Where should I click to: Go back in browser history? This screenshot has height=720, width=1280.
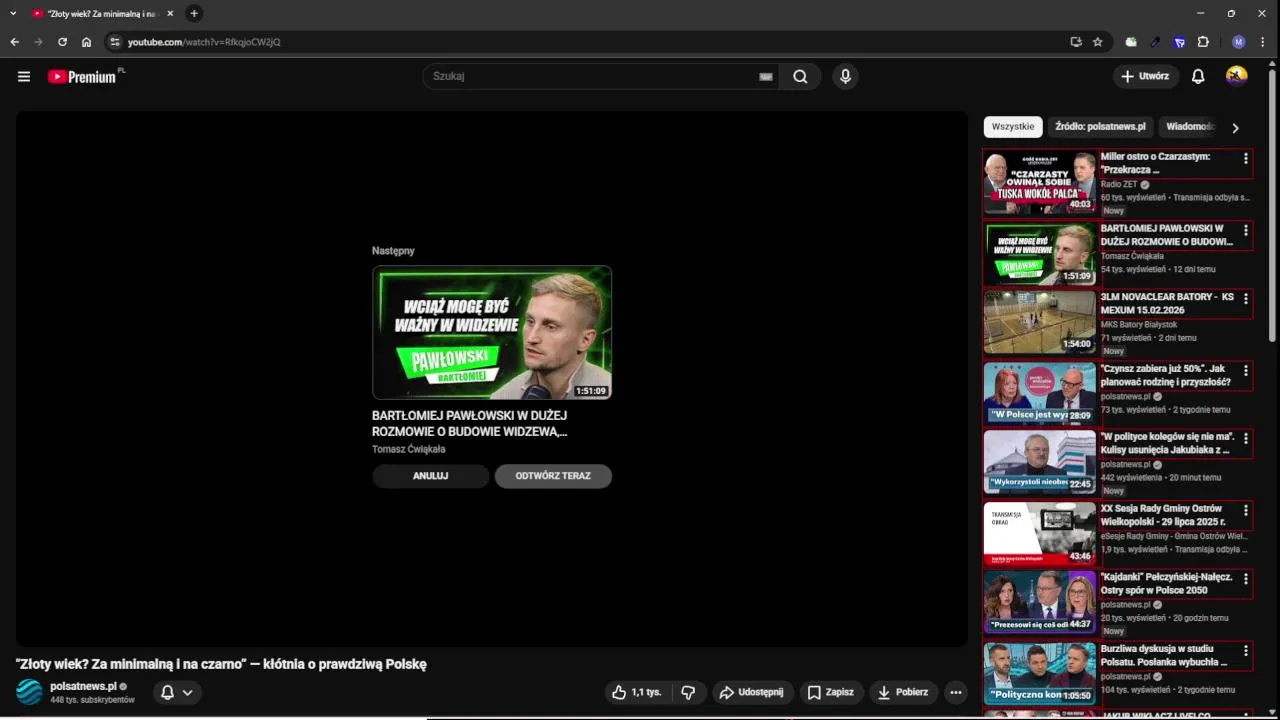(14, 42)
